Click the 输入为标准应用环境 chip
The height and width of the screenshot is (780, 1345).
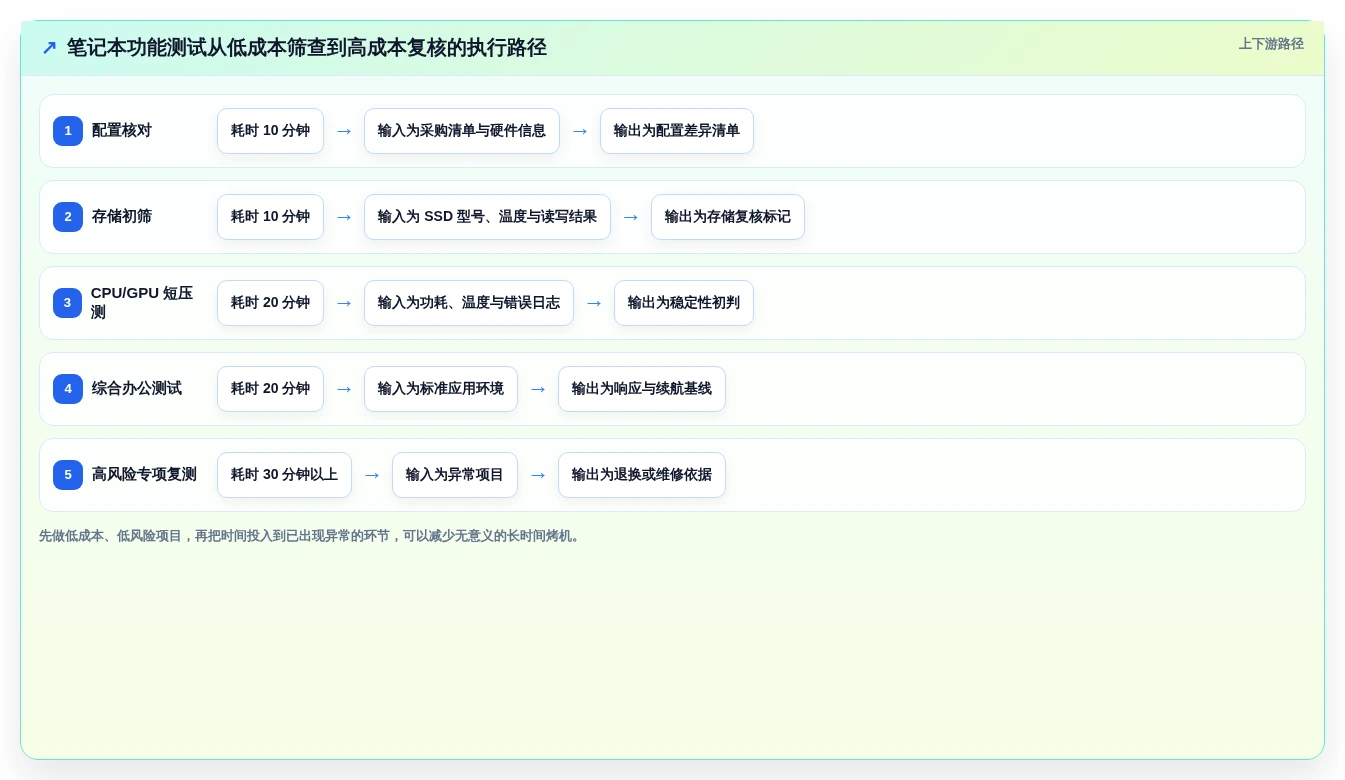[441, 389]
